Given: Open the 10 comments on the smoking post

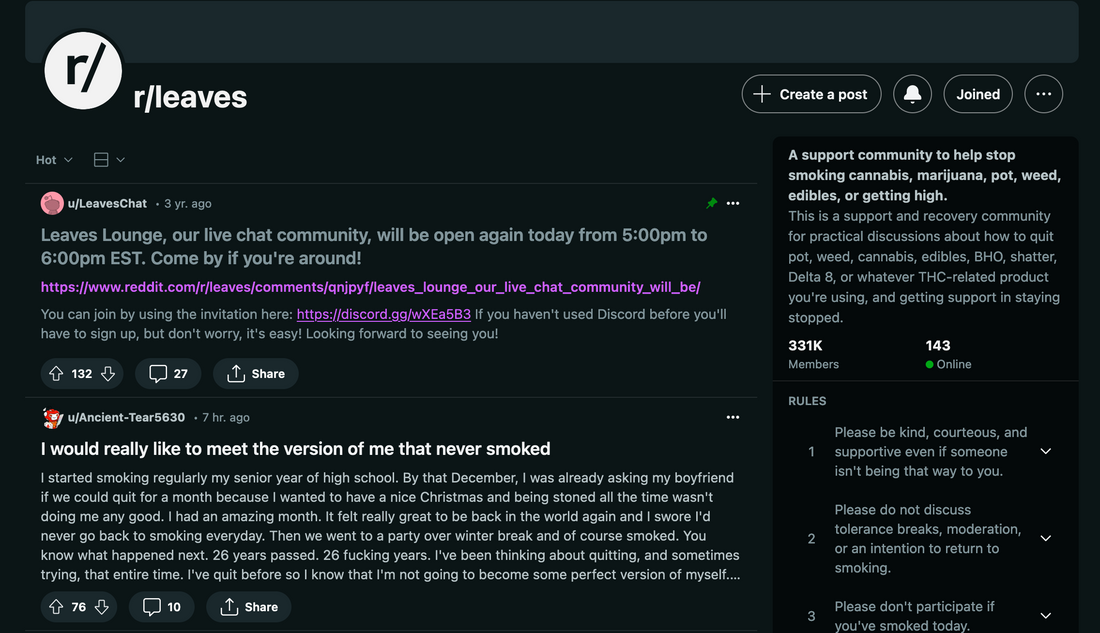Looking at the screenshot, I should (x=161, y=606).
